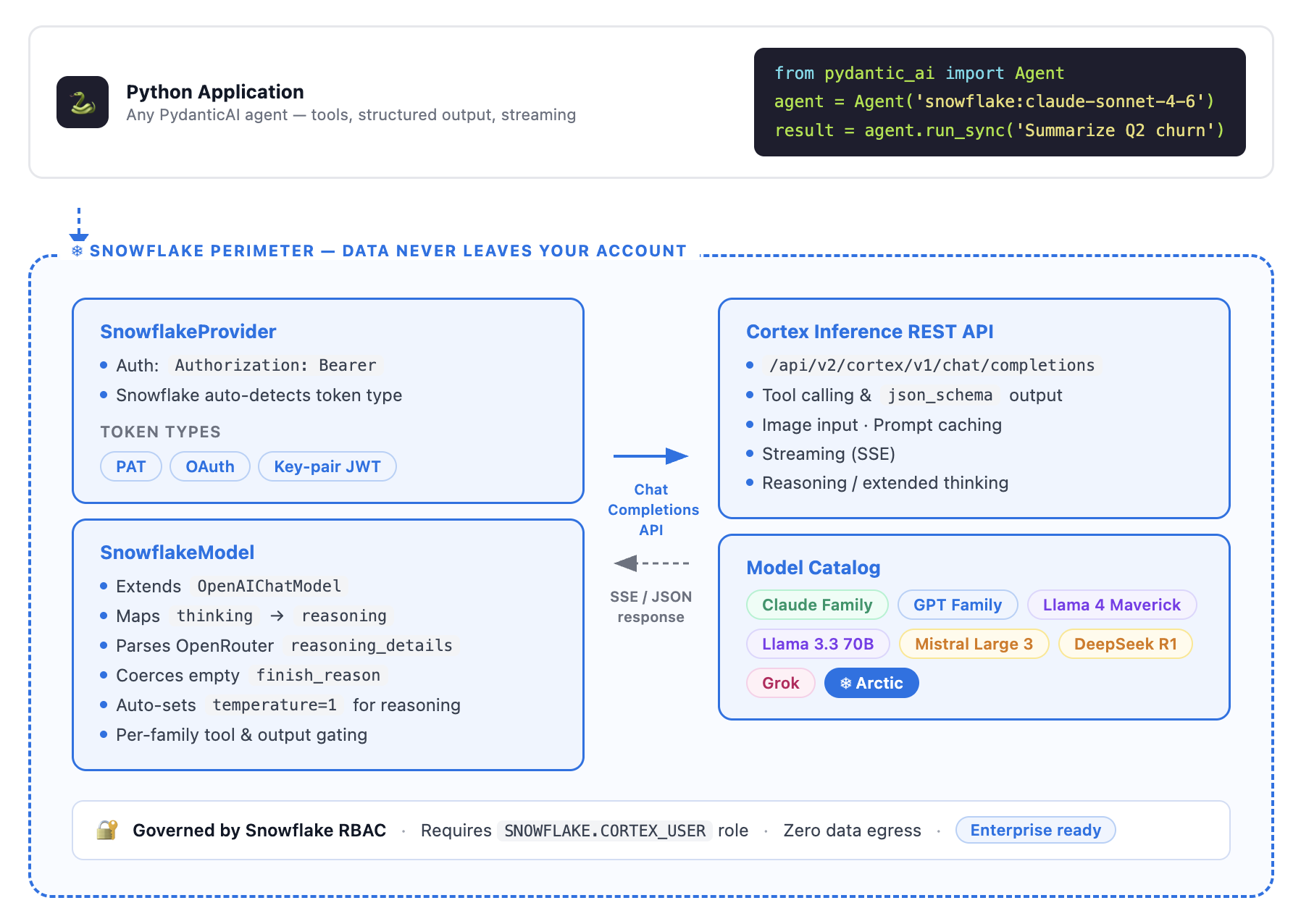This screenshot has width=1301, height=924.
Task: Select the Key-pair JWT token pill
Action: pyautogui.click(x=327, y=466)
